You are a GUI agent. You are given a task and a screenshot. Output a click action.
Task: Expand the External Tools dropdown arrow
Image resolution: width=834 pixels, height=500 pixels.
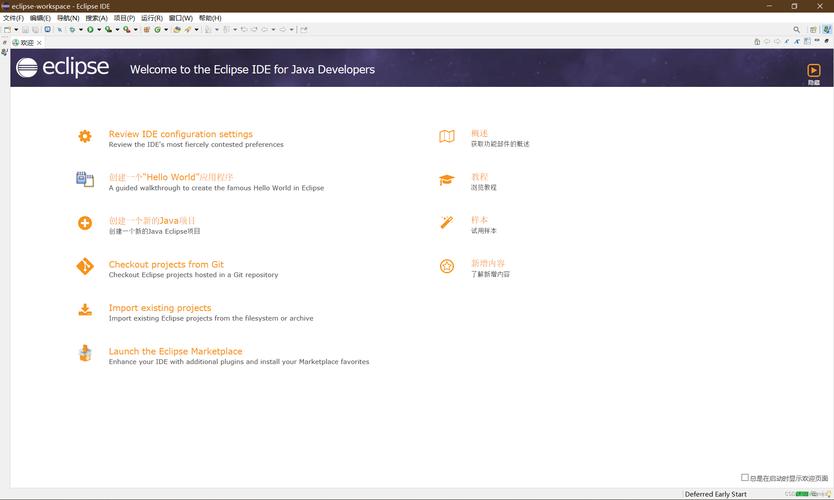136,30
